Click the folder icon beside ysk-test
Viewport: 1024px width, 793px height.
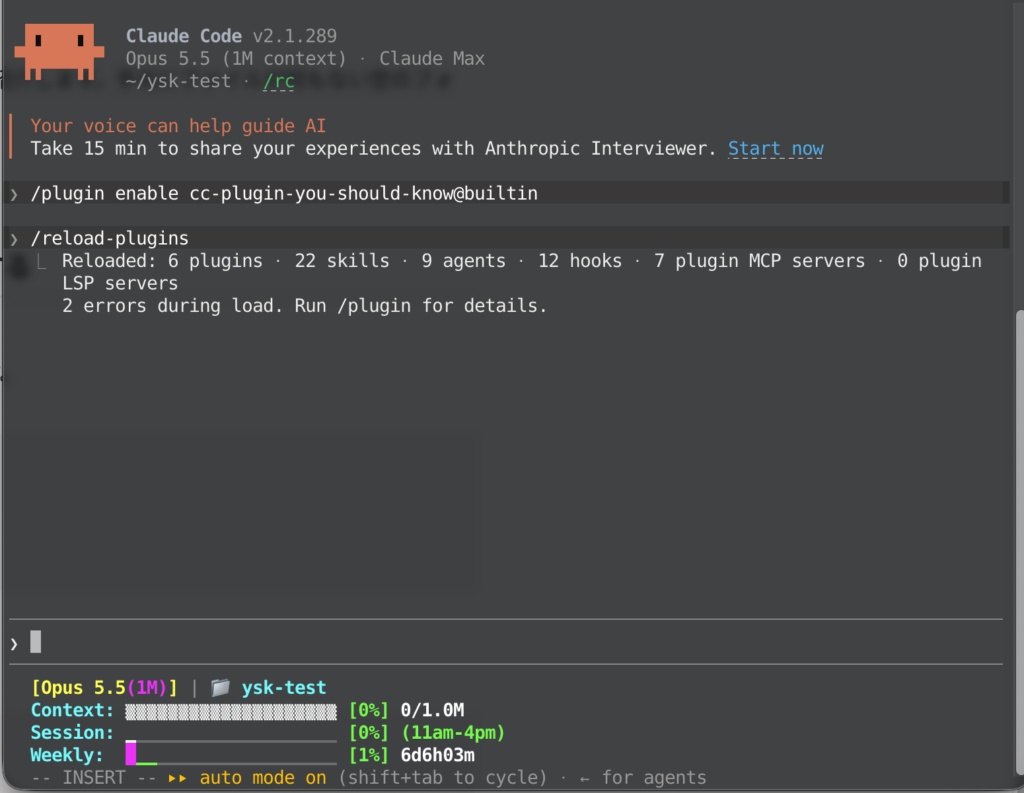coord(220,687)
